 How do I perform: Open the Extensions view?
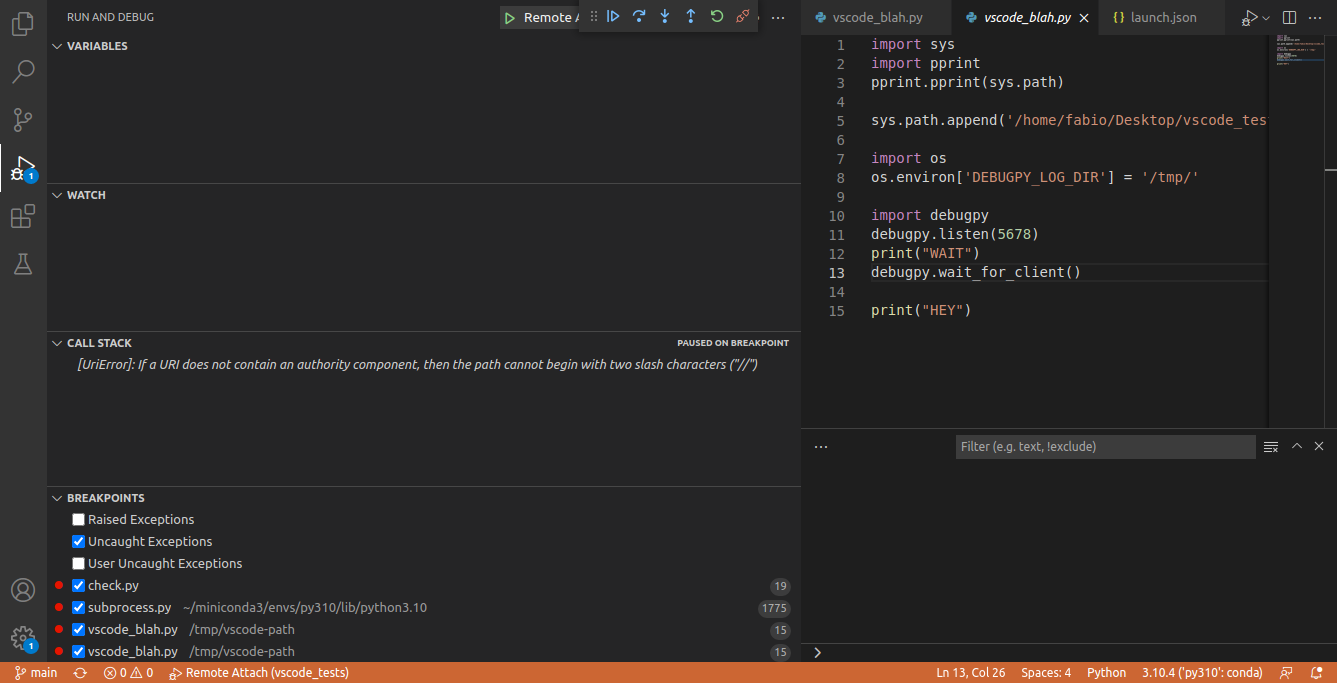pos(23,216)
